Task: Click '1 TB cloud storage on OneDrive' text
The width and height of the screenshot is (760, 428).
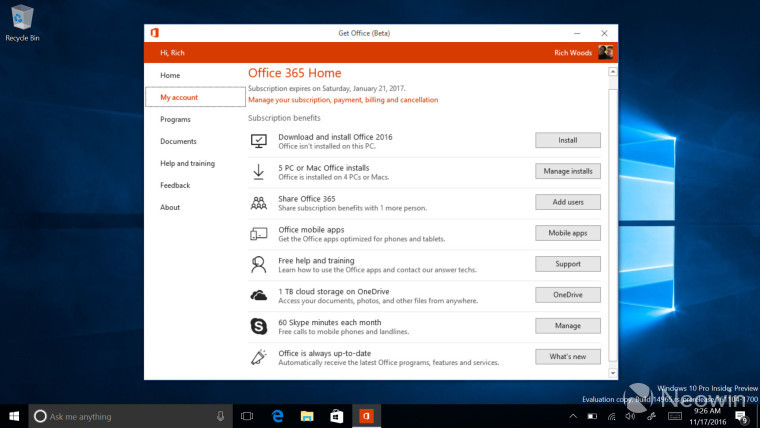Action: pyautogui.click(x=333, y=291)
